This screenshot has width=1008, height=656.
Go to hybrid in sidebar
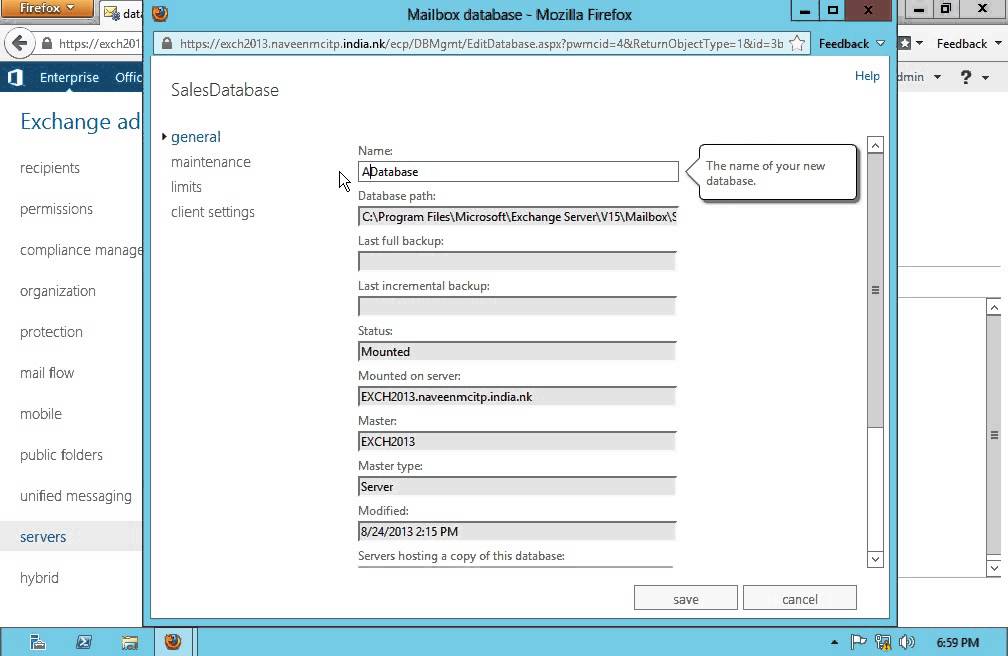pyautogui.click(x=39, y=578)
